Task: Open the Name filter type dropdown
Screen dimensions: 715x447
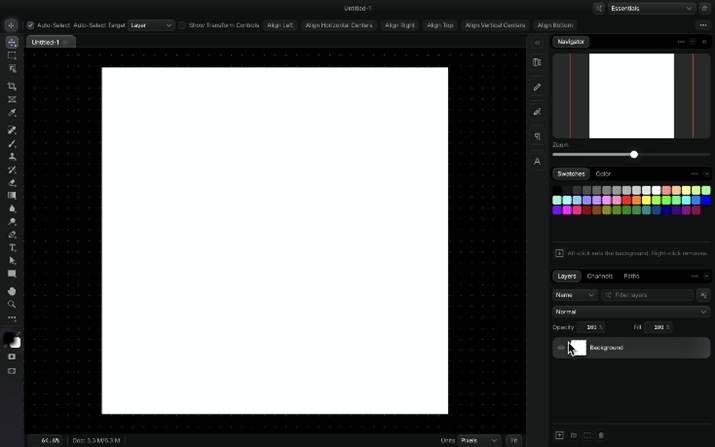Action: click(575, 295)
